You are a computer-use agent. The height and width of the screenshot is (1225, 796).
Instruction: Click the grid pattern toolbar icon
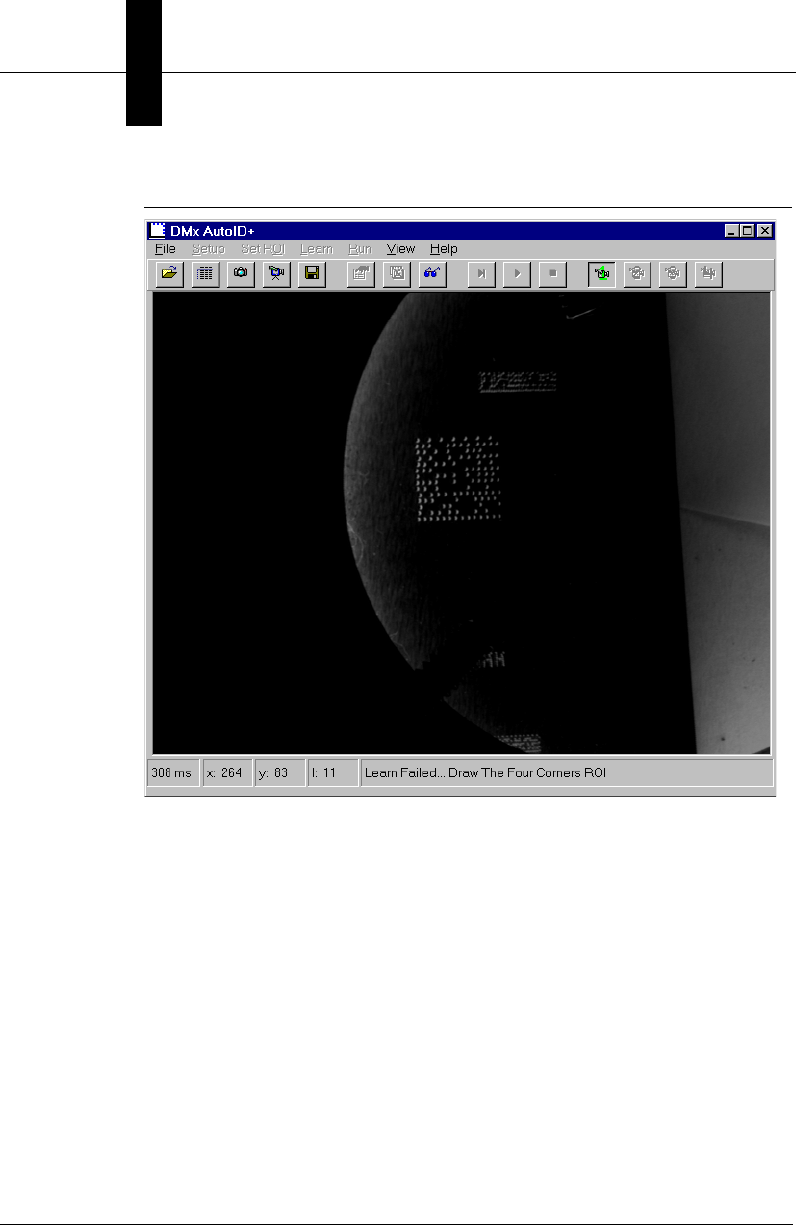point(206,274)
